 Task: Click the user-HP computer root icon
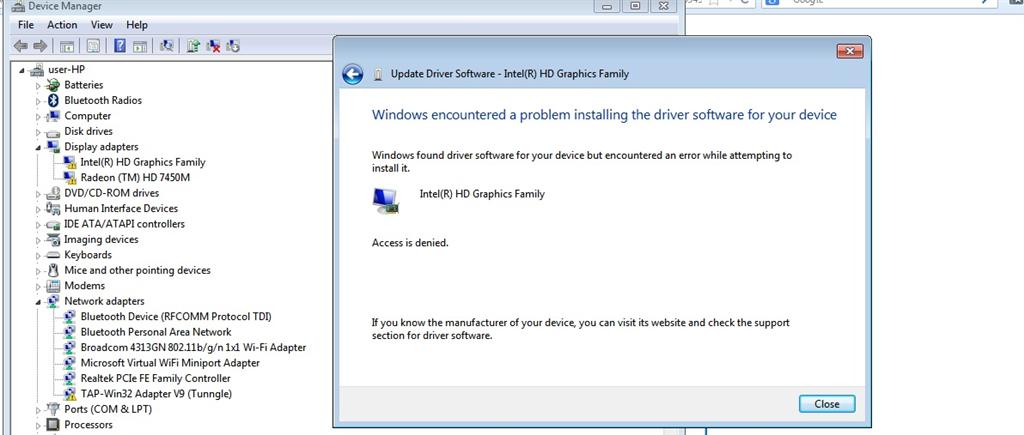point(37,70)
